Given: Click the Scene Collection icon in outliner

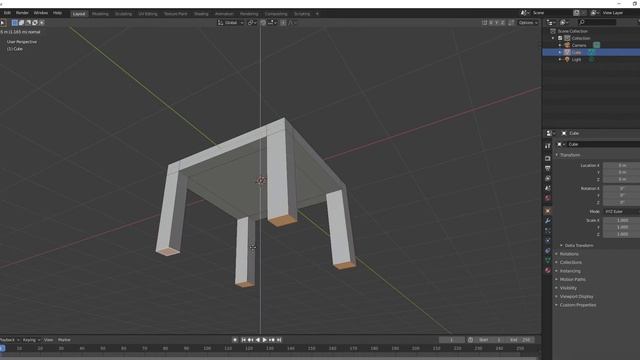Looking at the screenshot, I should pyautogui.click(x=553, y=31).
